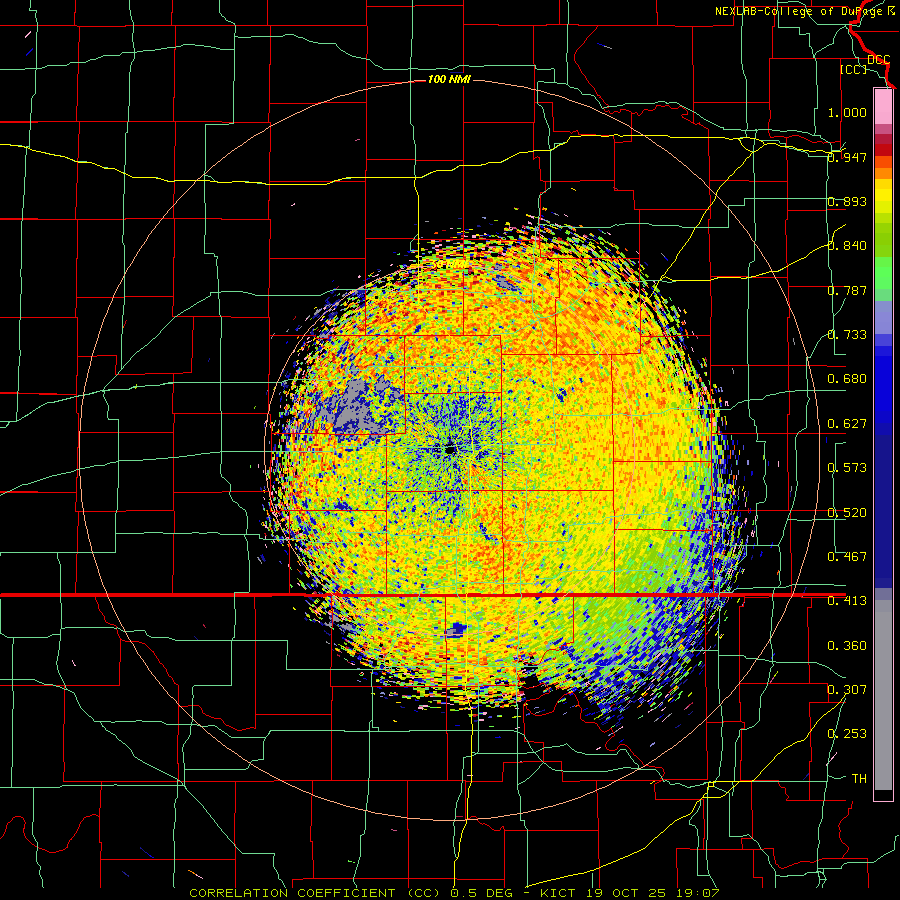The width and height of the screenshot is (900, 900).
Task: Click the 0.733 legend value
Action: click(x=847, y=335)
